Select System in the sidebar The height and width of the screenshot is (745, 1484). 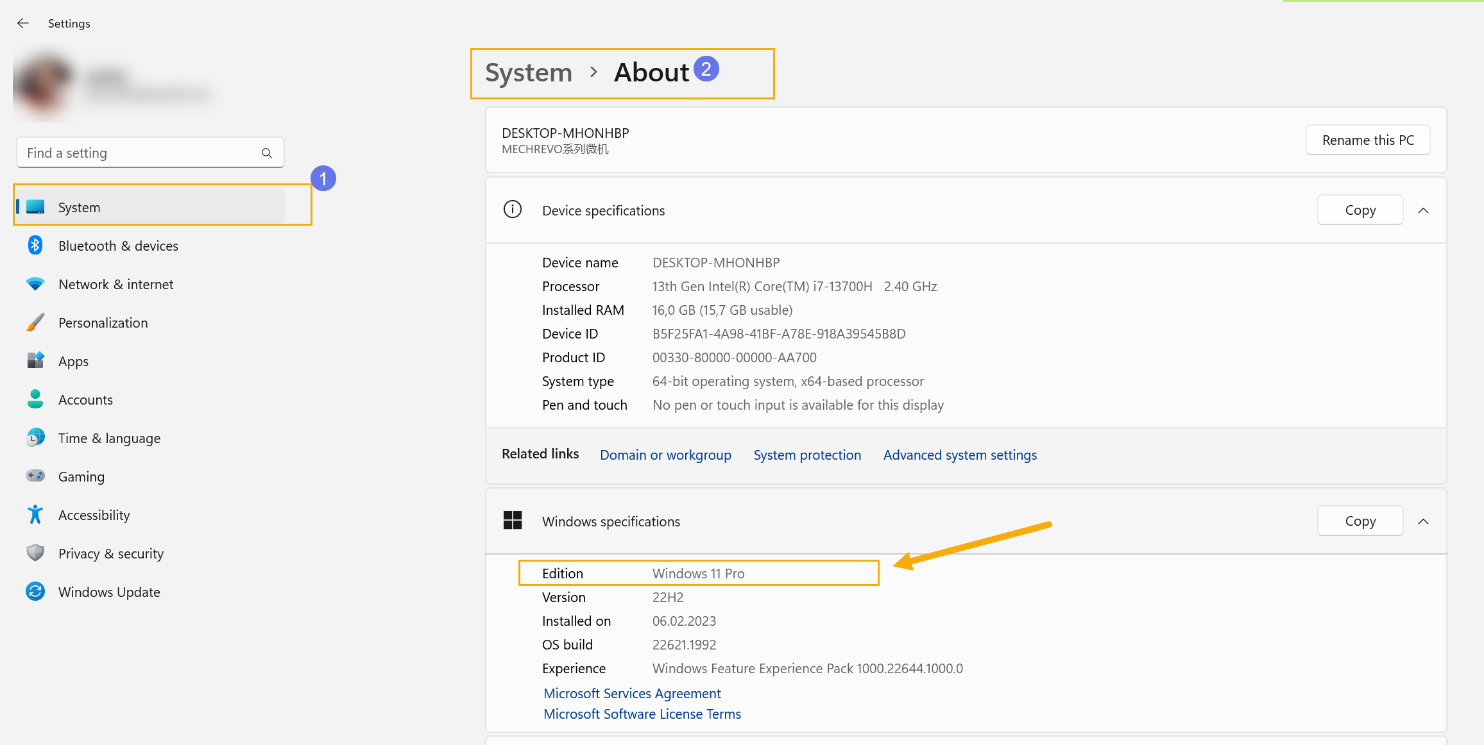(x=150, y=207)
